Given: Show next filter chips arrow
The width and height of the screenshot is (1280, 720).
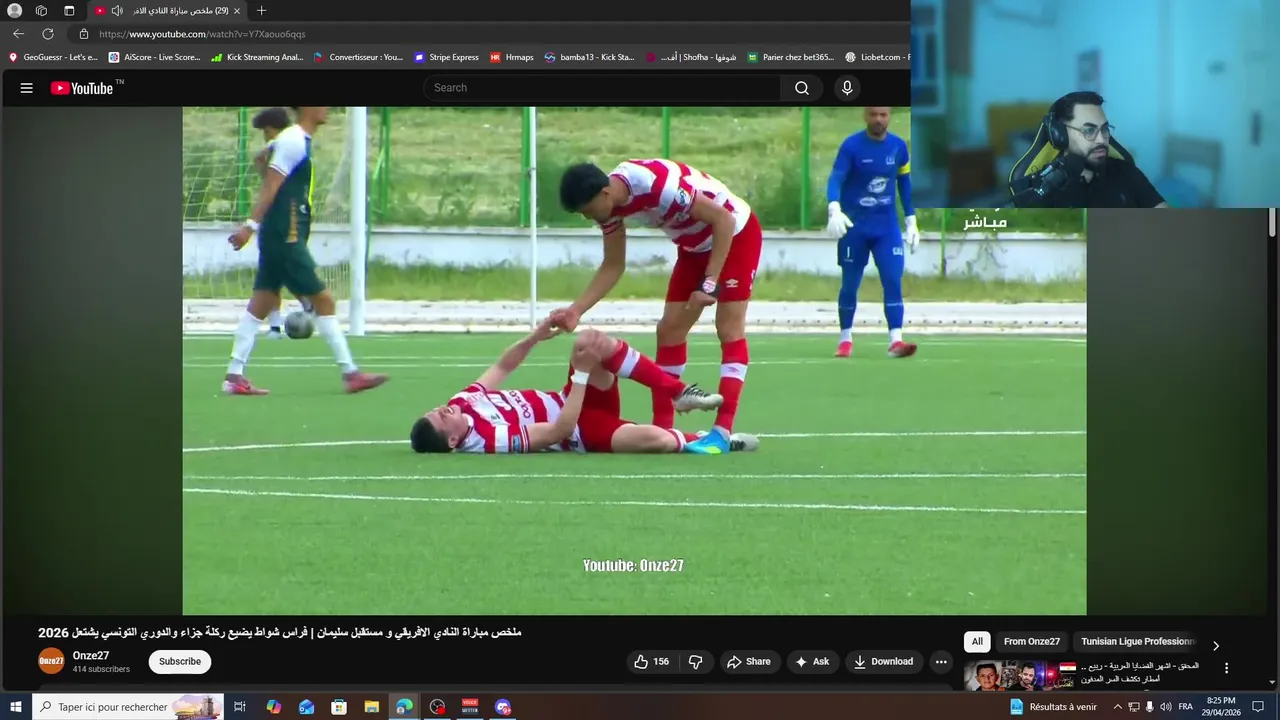Looking at the screenshot, I should (1216, 645).
